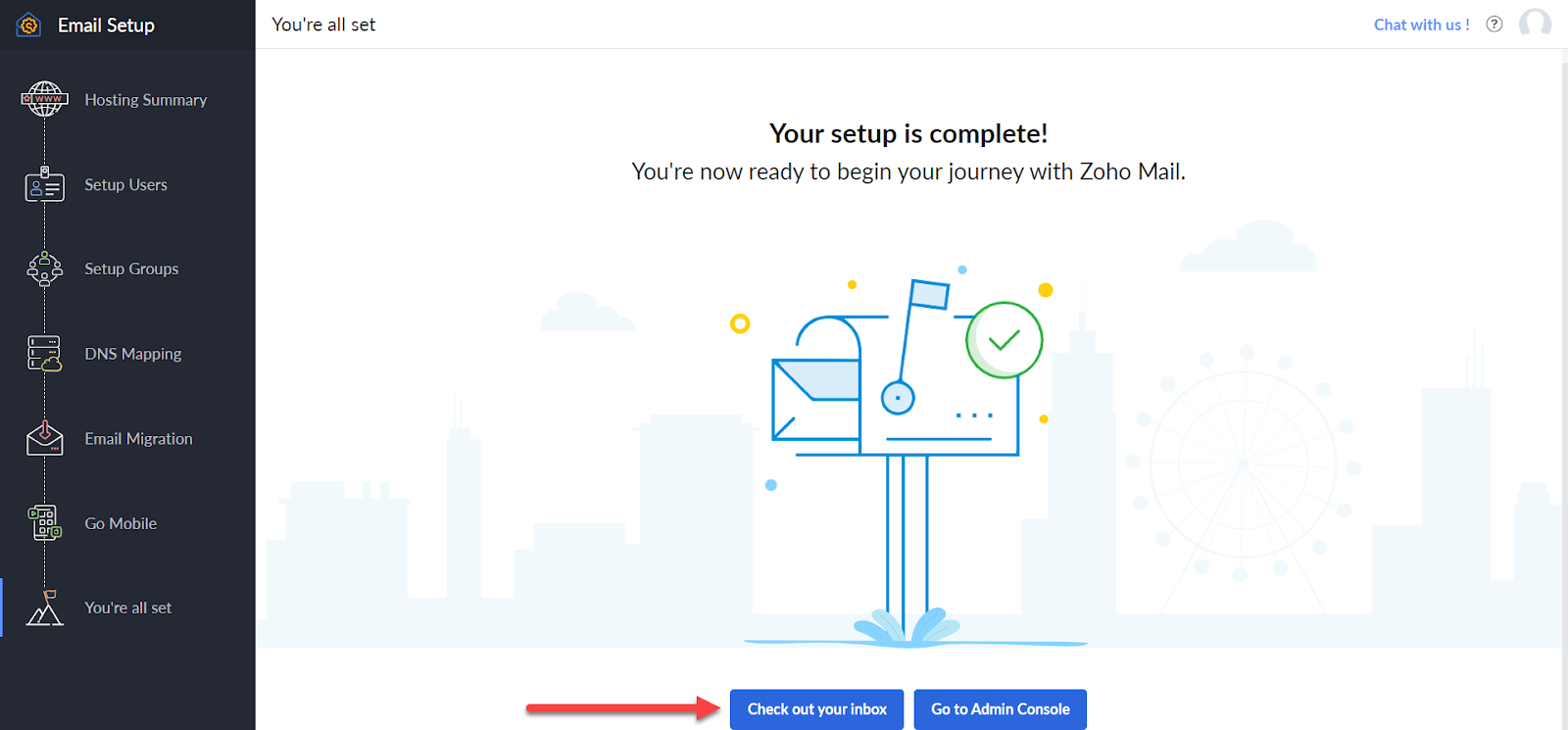Click the Go Mobile QR code icon
This screenshot has height=730, width=1568.
point(44,523)
